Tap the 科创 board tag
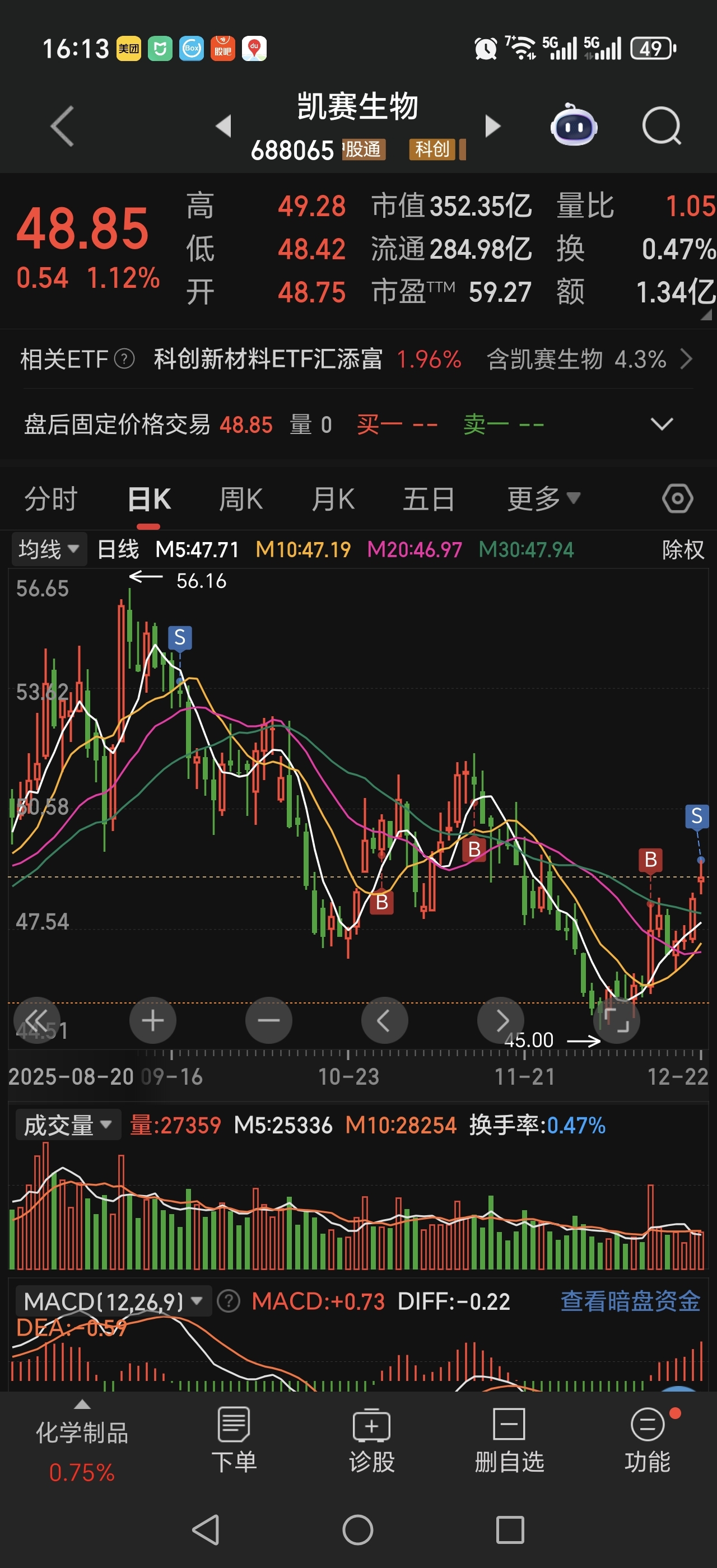 pyautogui.click(x=431, y=149)
